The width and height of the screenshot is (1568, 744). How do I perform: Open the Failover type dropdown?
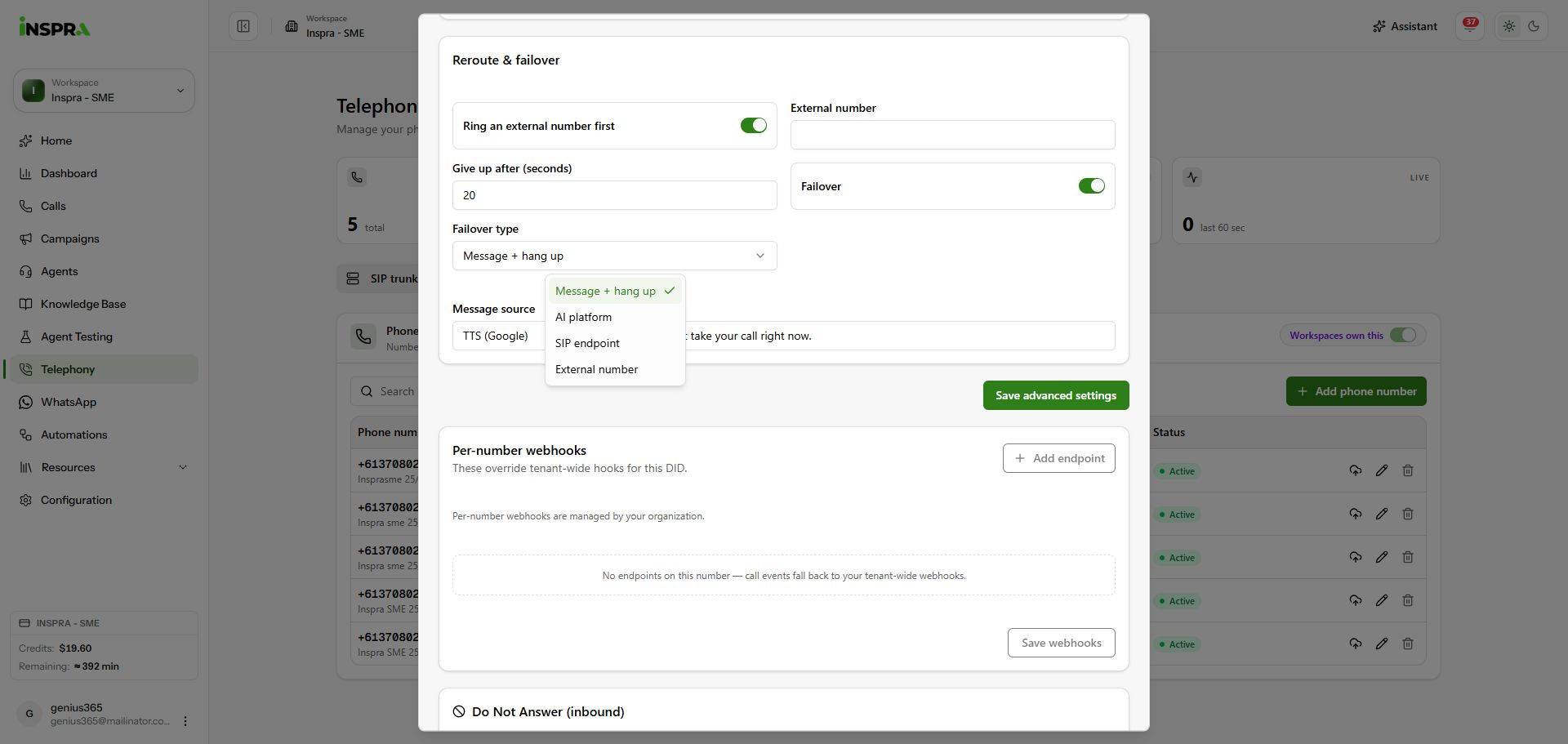pos(614,256)
